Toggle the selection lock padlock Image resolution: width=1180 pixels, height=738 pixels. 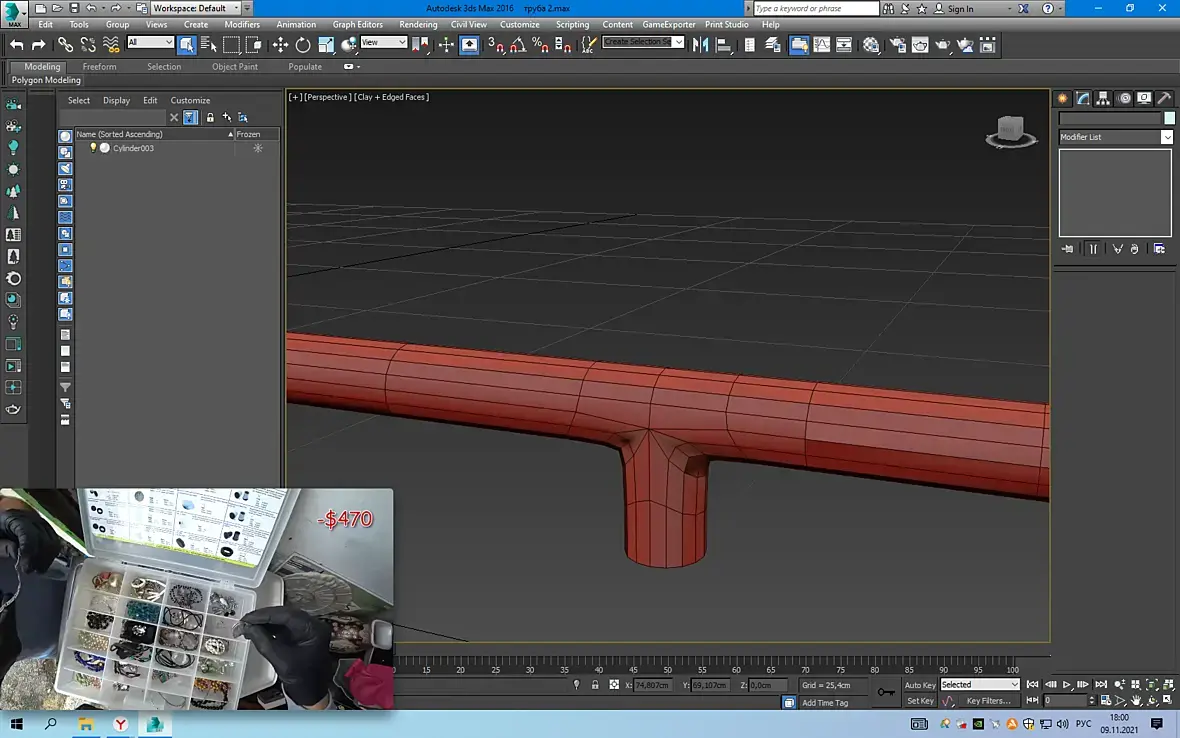(x=595, y=685)
